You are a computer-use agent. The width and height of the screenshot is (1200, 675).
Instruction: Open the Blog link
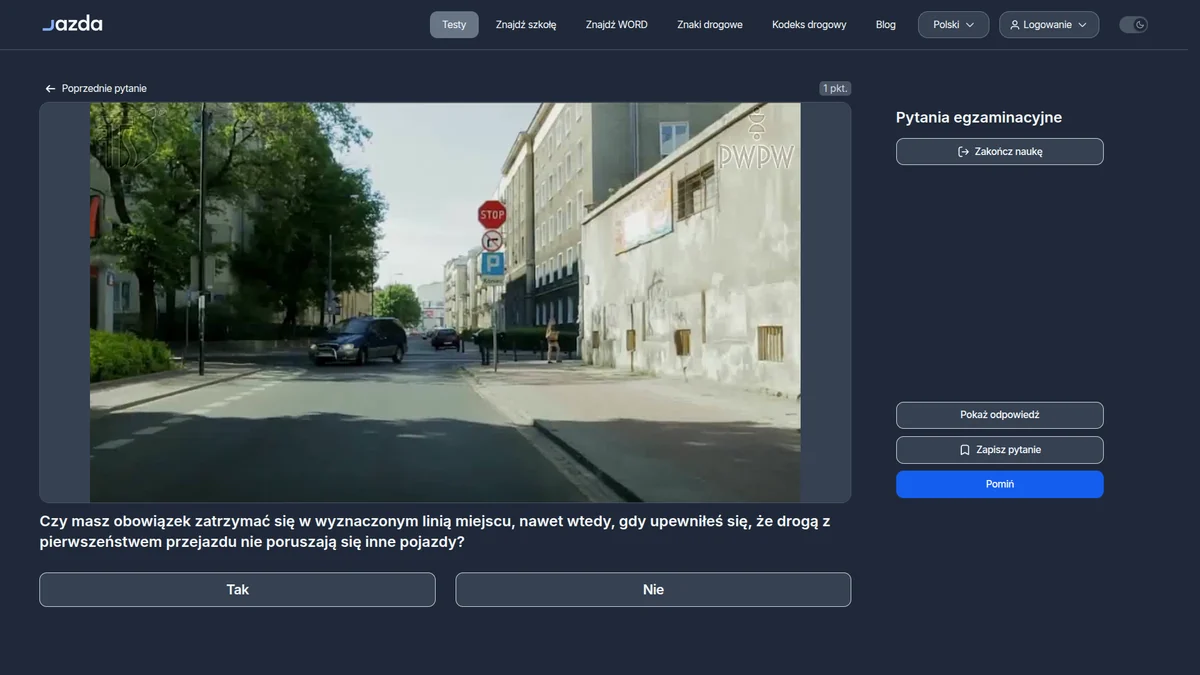886,25
